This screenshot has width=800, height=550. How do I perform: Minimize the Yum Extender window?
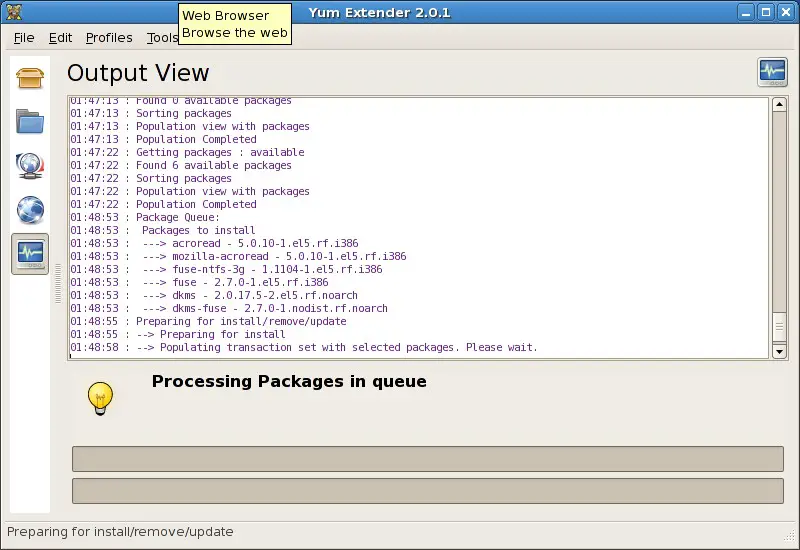(x=746, y=12)
